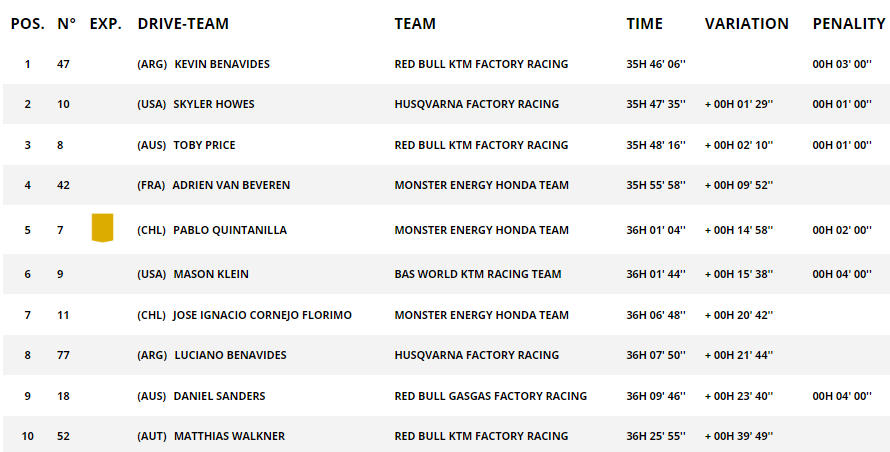Open rider Skyler Howes entry

pos(214,104)
